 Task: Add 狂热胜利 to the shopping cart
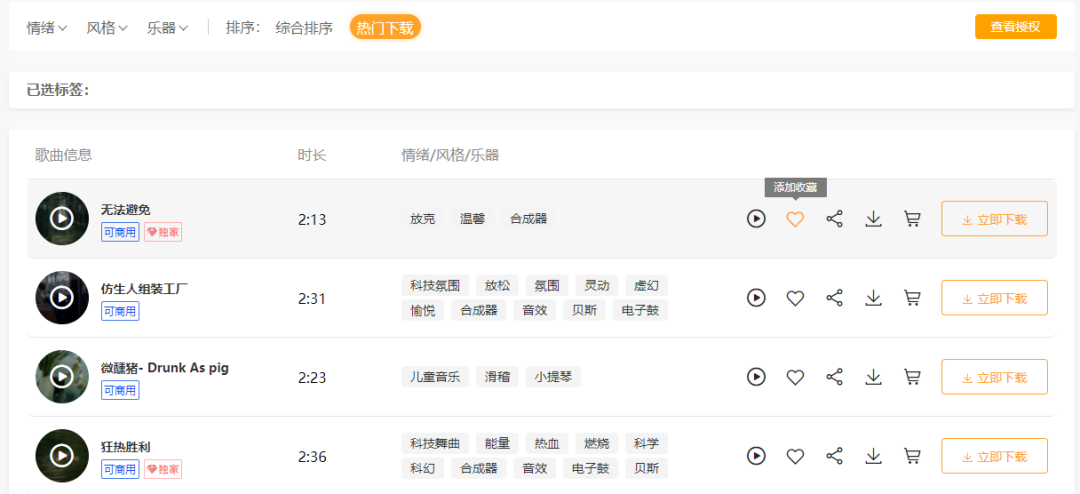[x=912, y=456]
